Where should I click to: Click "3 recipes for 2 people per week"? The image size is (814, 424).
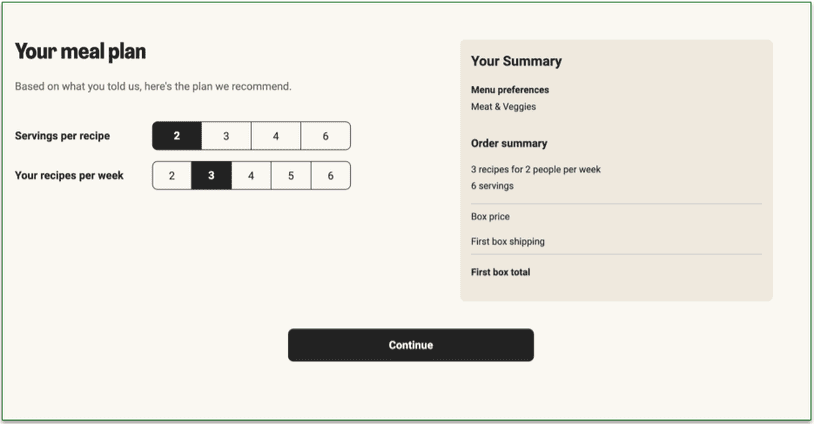(x=536, y=170)
